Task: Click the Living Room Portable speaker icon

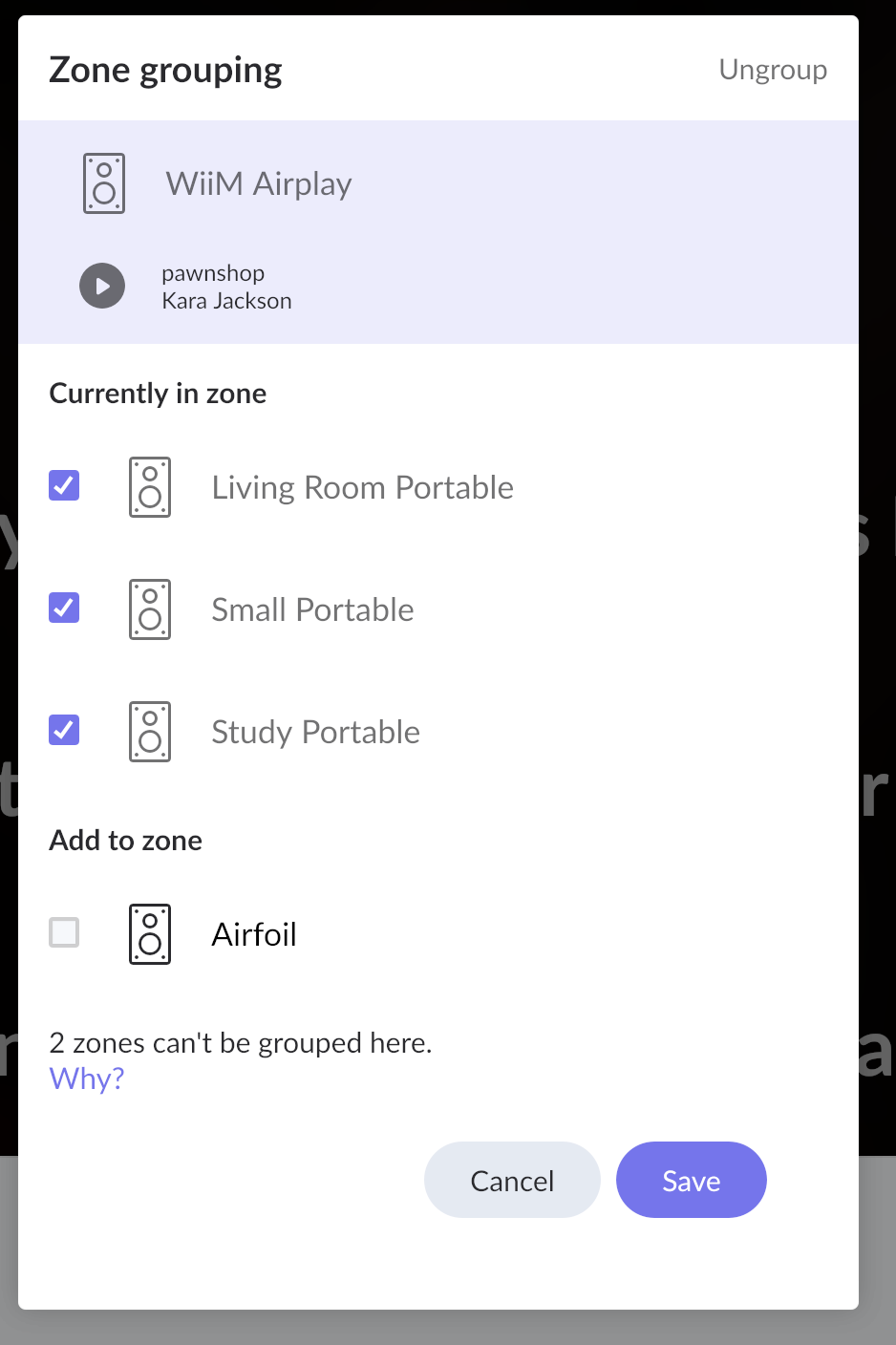Action: coord(150,487)
